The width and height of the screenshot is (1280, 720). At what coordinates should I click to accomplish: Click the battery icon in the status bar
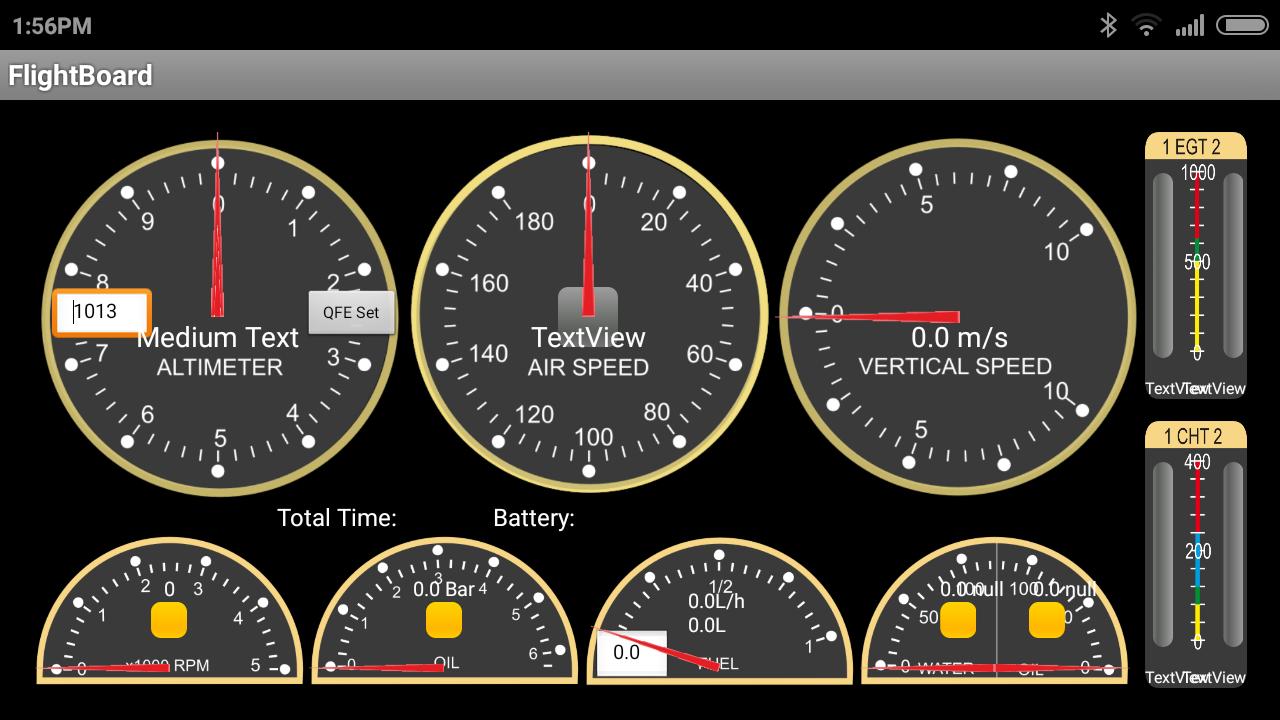coord(1240,27)
